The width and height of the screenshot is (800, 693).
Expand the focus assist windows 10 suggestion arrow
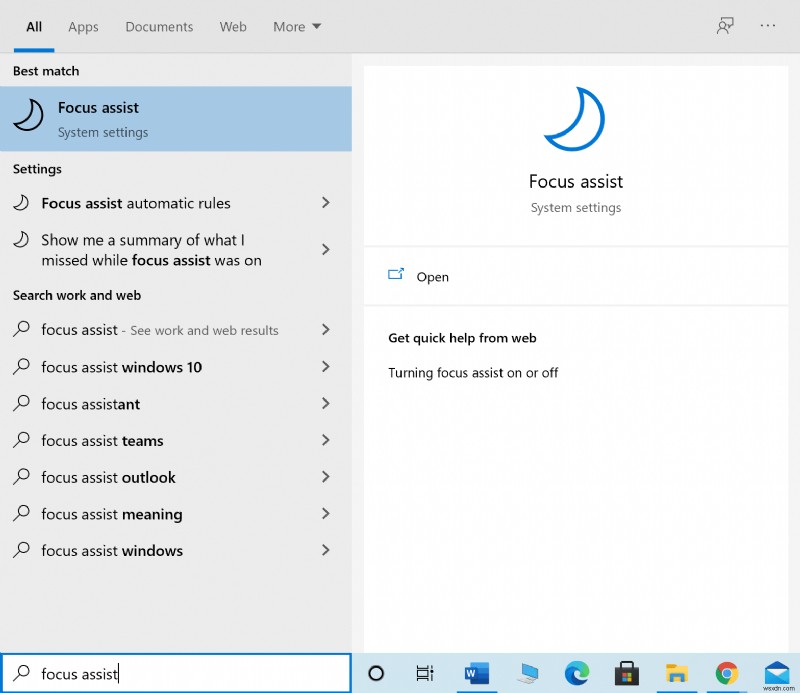coord(325,367)
